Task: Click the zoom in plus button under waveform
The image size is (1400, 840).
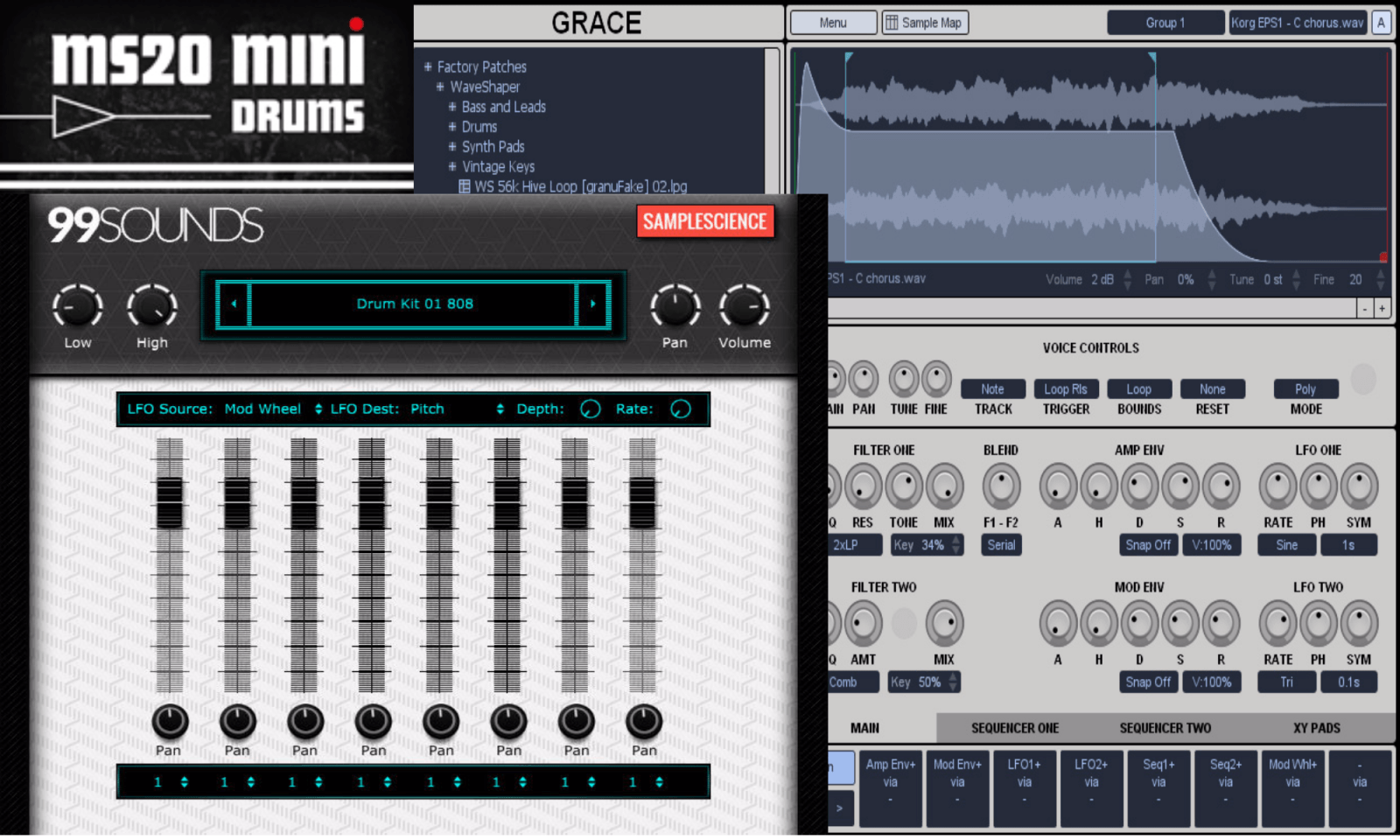Action: tap(1382, 308)
